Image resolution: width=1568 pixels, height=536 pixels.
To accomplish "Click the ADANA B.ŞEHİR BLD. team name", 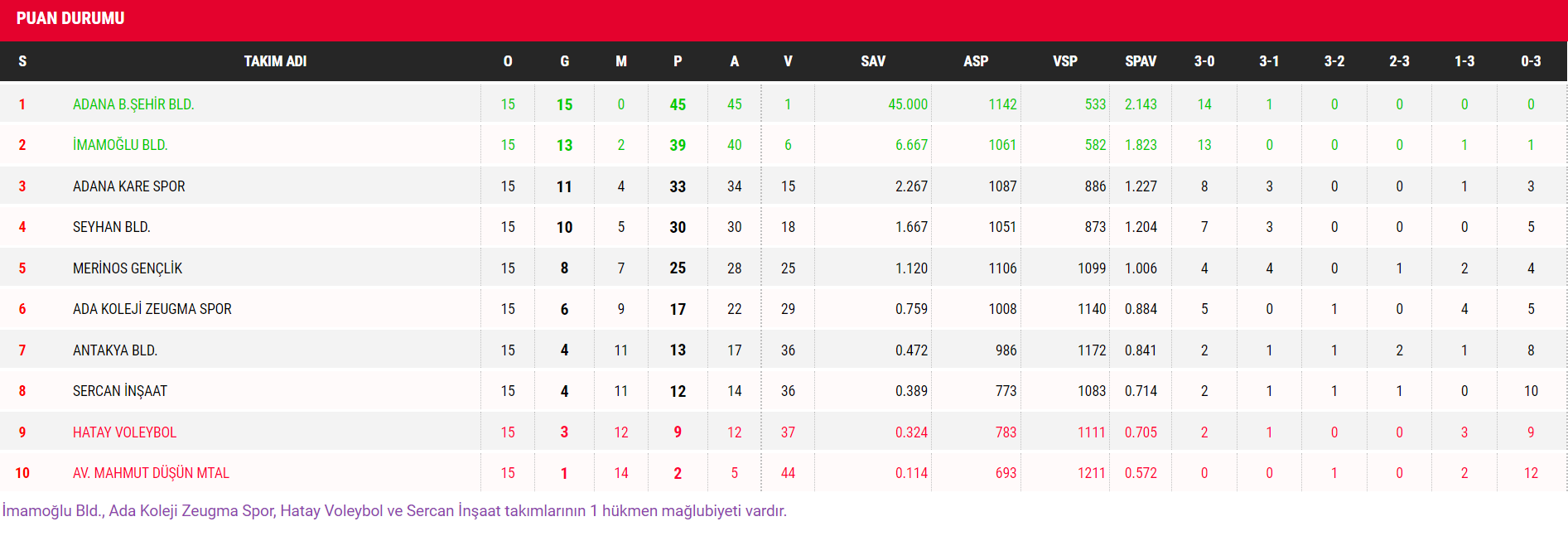I will click(x=133, y=104).
